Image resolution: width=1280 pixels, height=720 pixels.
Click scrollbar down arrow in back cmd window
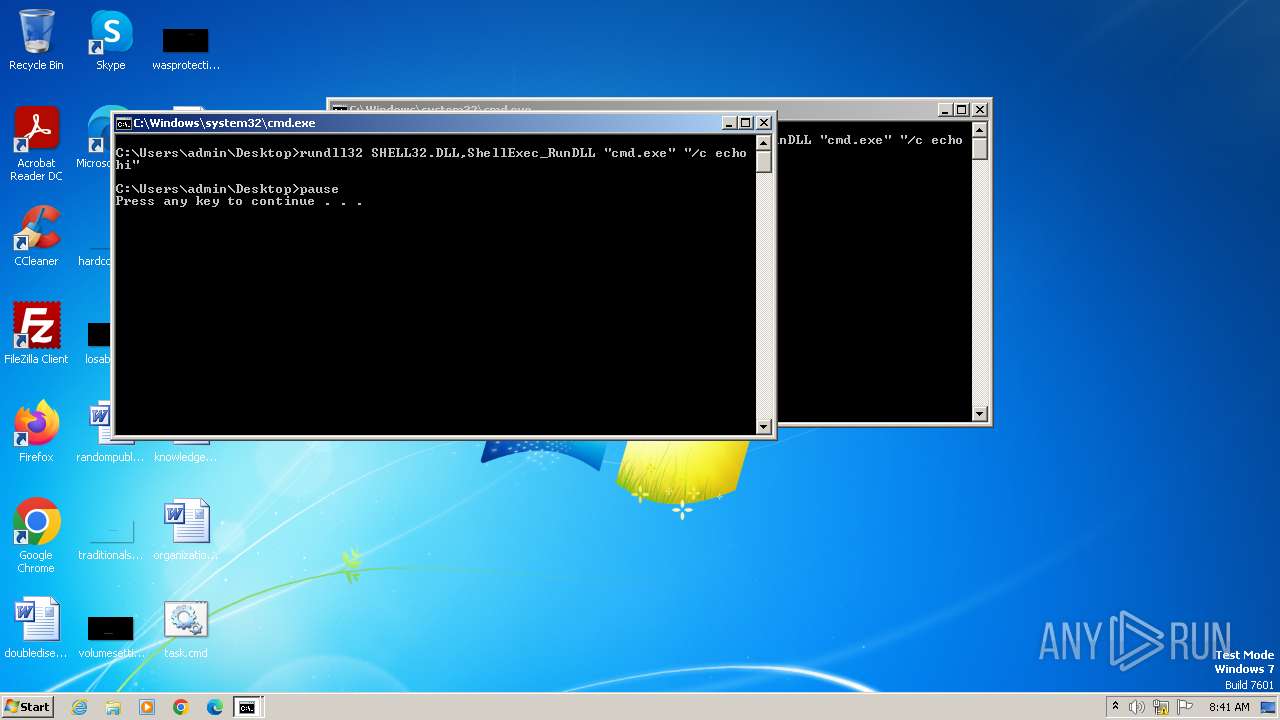980,413
